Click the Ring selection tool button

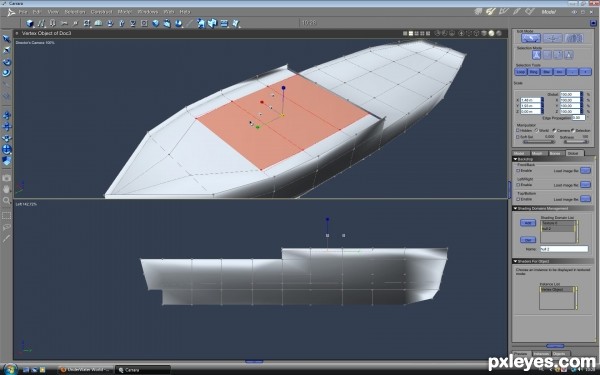click(533, 72)
